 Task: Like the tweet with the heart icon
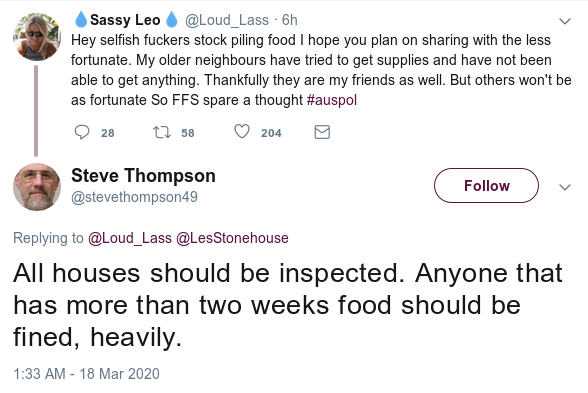(242, 132)
